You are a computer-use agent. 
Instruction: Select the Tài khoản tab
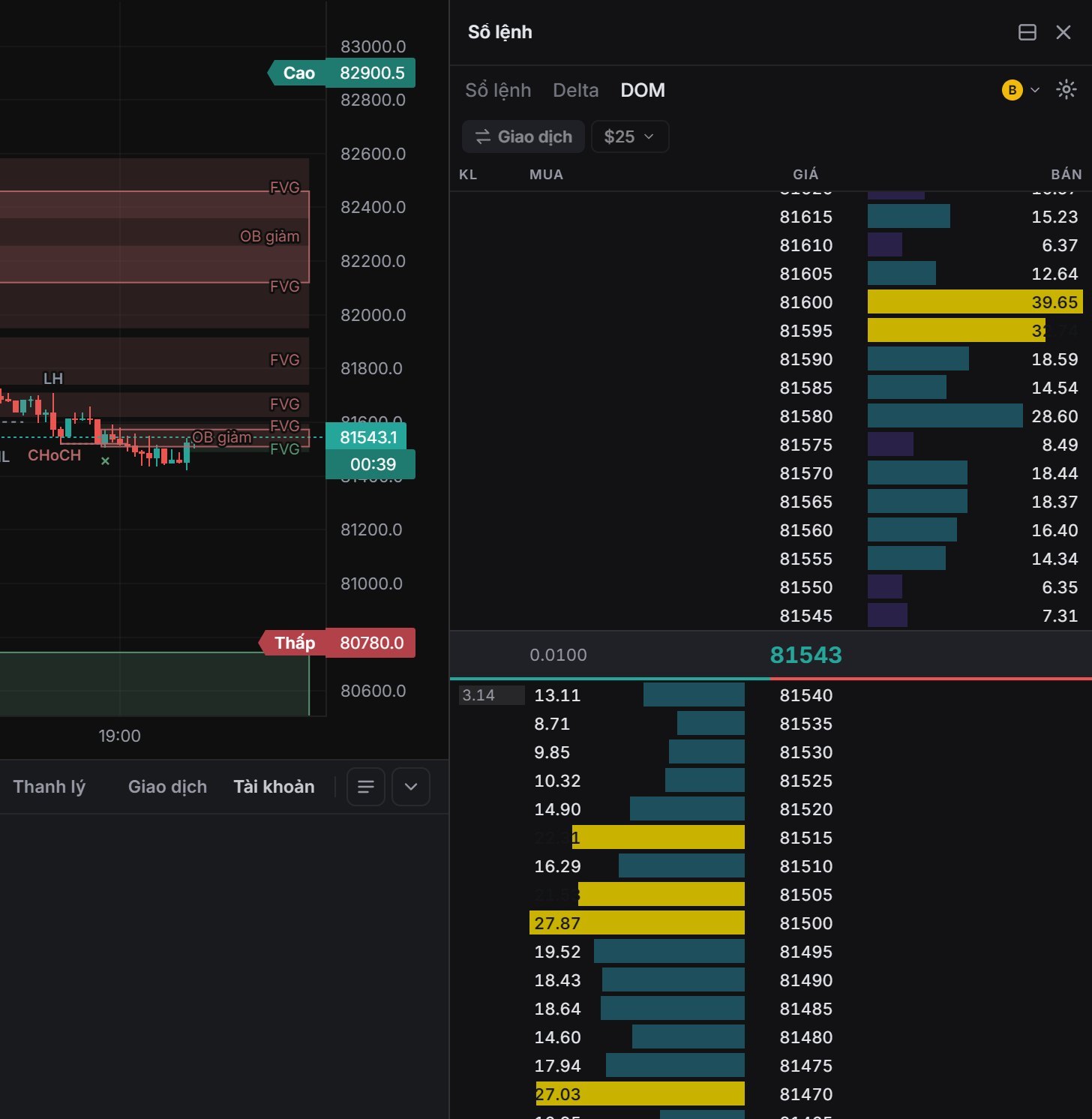pos(274,787)
